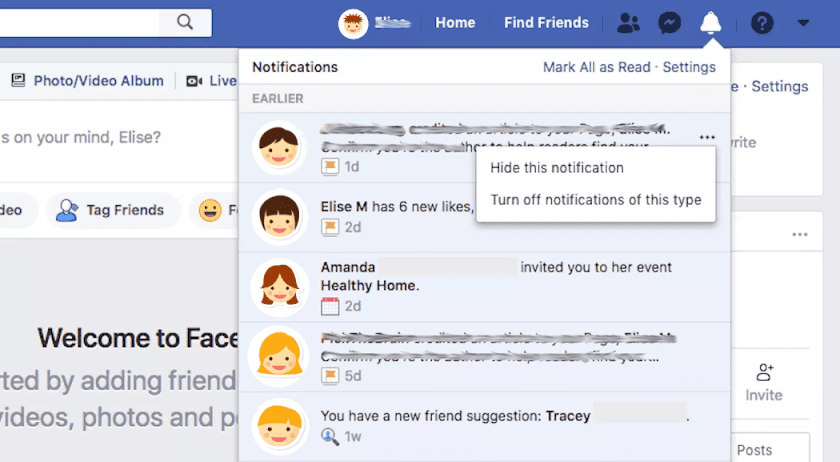The image size is (840, 462).
Task: Open Find Friends page
Action: pos(546,23)
